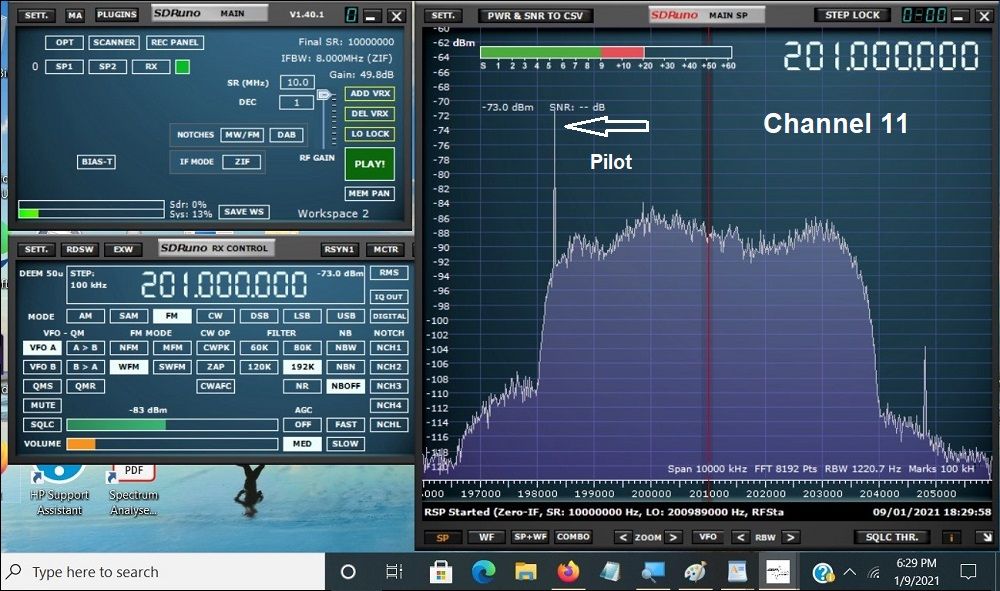Enable the NCH1 notch filter
The width and height of the screenshot is (1000, 591).
tap(389, 347)
